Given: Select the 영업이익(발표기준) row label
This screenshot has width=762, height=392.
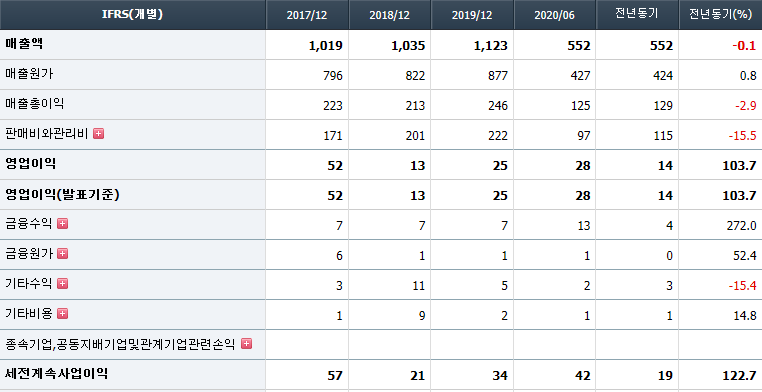Looking at the screenshot, I should point(62,194).
